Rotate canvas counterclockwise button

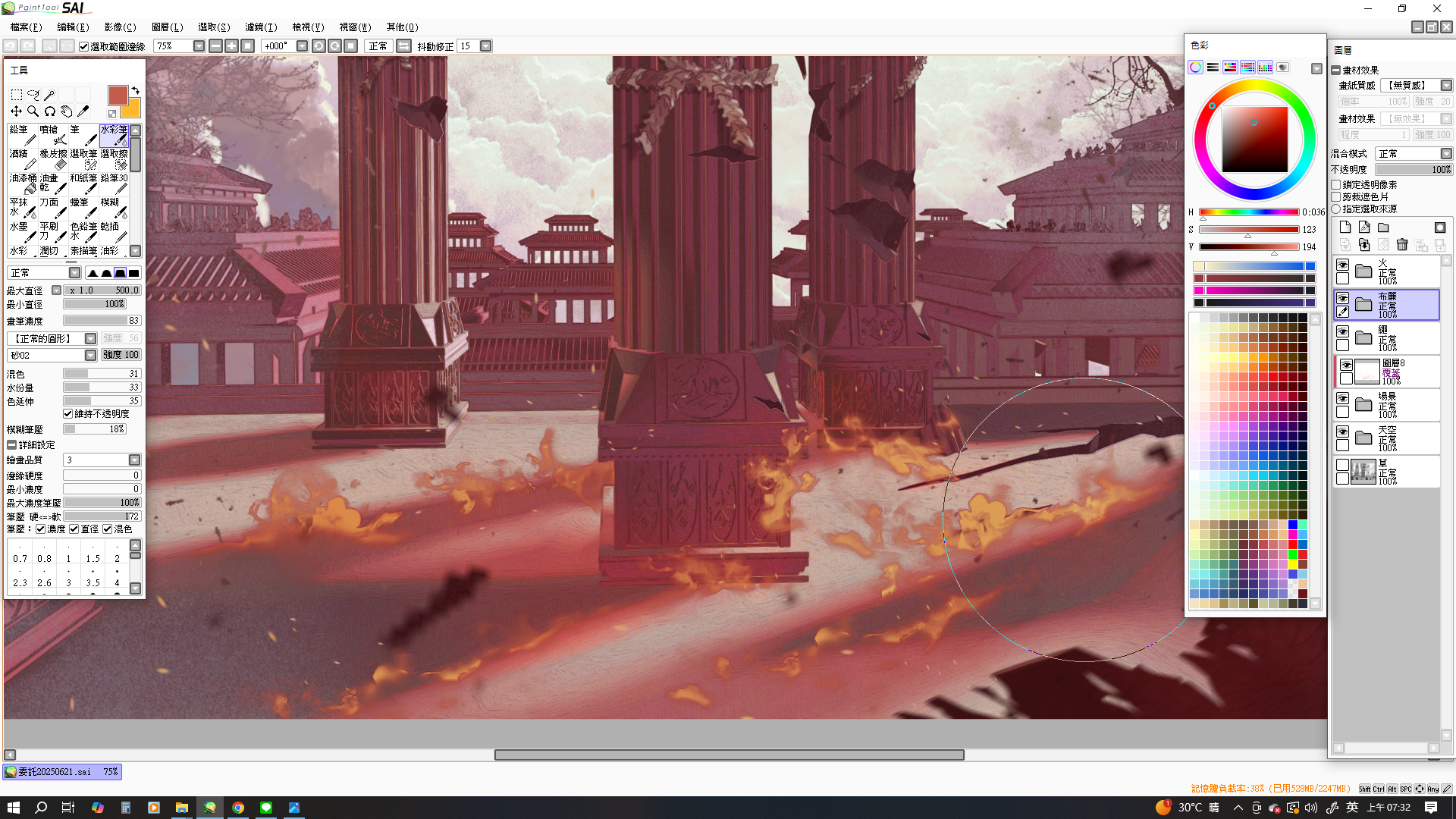(318, 46)
